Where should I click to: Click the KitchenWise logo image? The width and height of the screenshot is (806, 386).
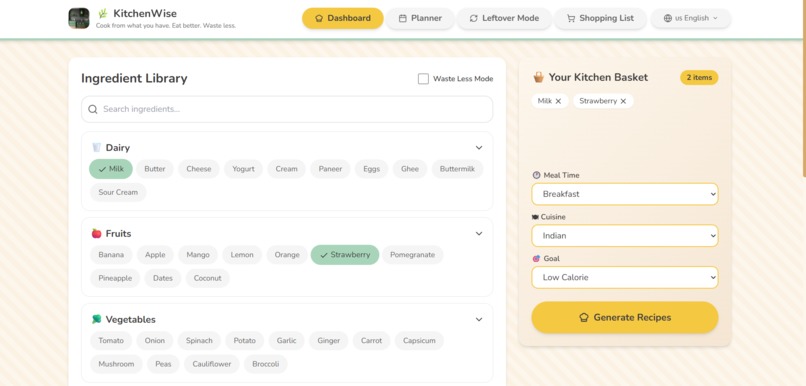[x=79, y=18]
